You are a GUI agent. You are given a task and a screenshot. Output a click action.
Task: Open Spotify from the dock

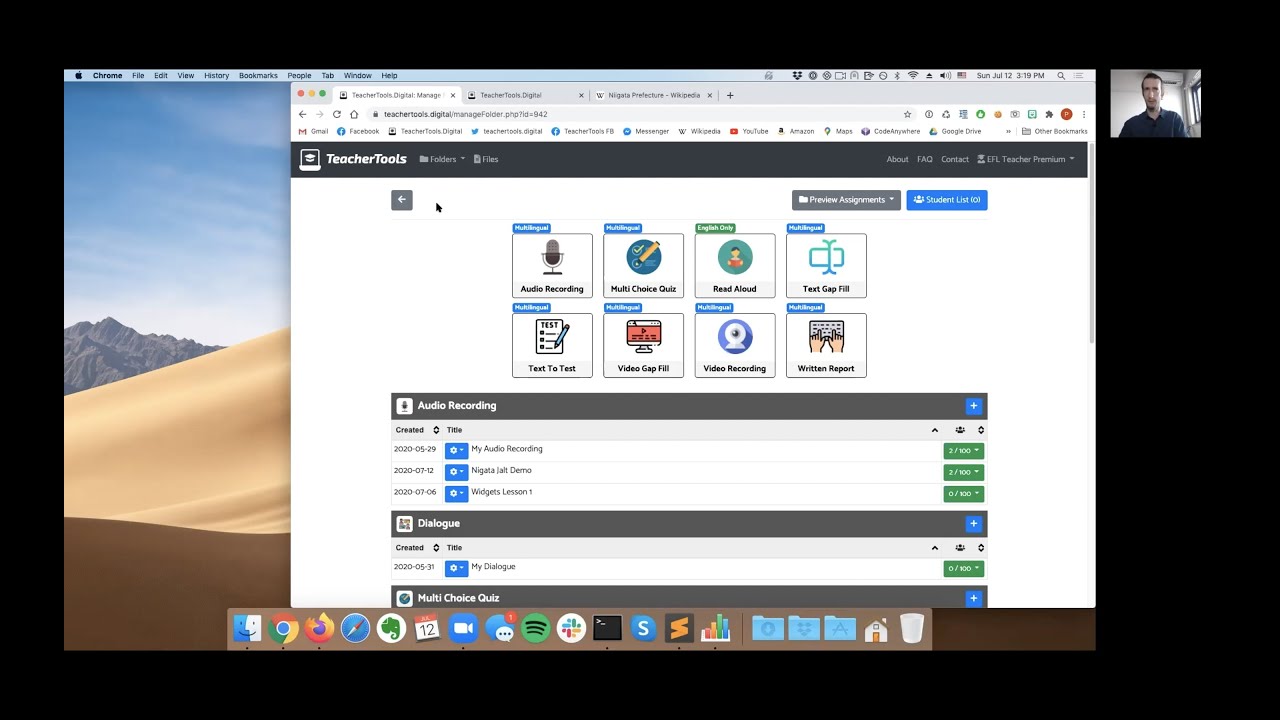(x=536, y=628)
